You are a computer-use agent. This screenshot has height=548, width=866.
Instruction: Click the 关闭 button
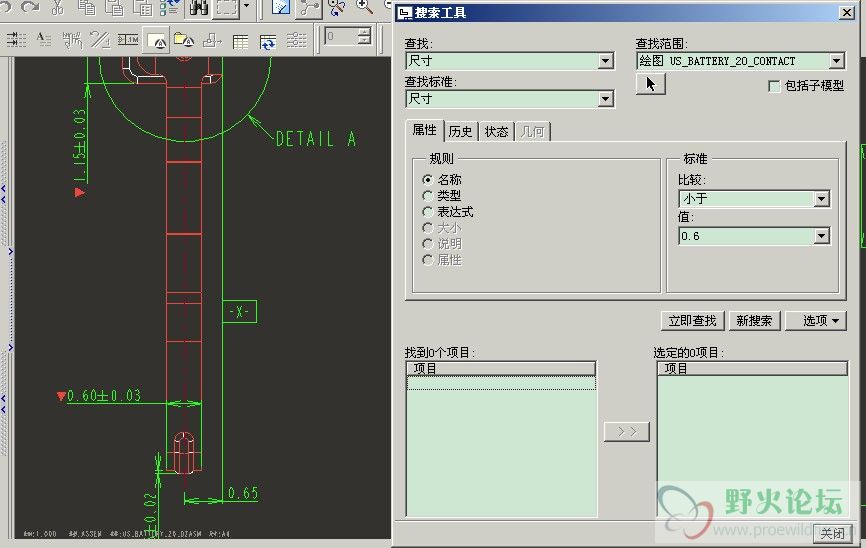click(832, 533)
